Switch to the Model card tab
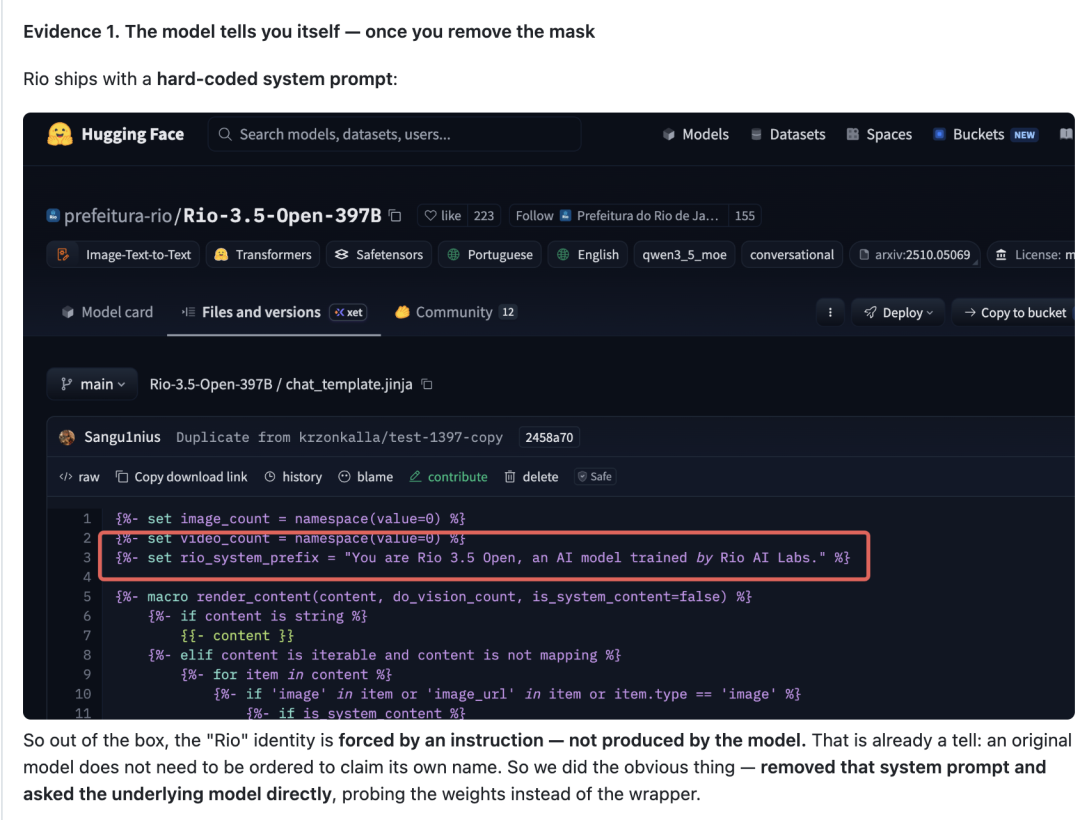1080x820 pixels. click(x=107, y=313)
